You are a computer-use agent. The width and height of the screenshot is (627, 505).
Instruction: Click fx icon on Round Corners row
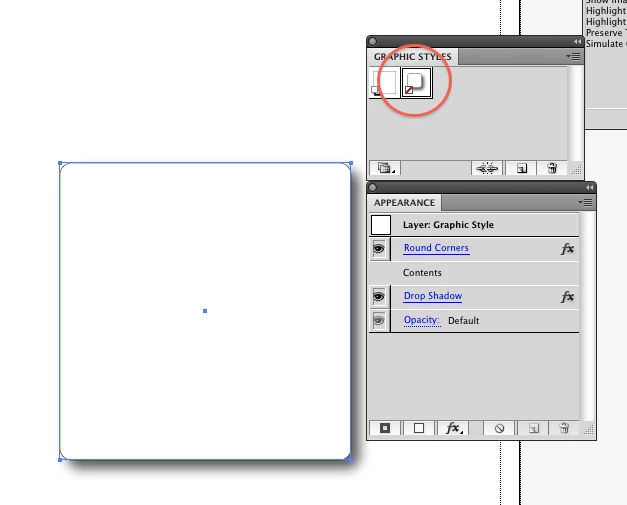(x=567, y=249)
